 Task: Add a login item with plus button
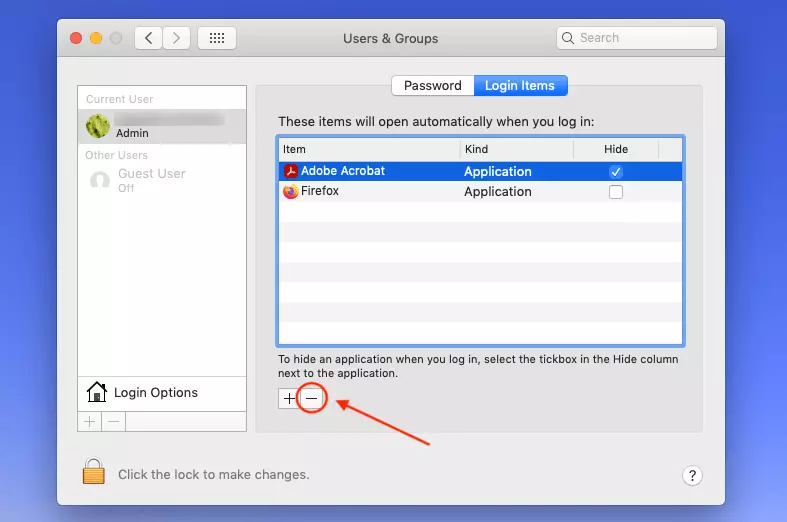pyautogui.click(x=289, y=398)
